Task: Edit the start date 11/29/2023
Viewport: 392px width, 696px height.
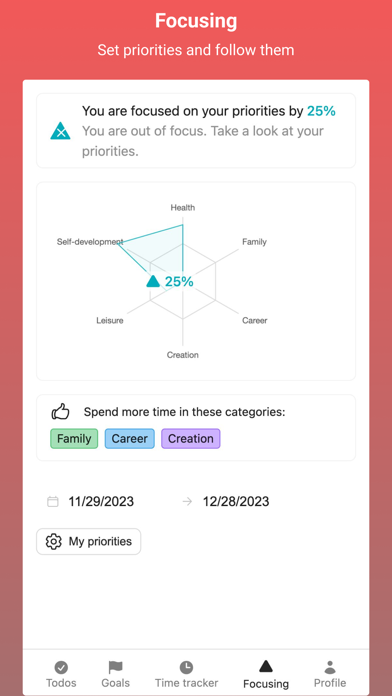Action: 101,502
